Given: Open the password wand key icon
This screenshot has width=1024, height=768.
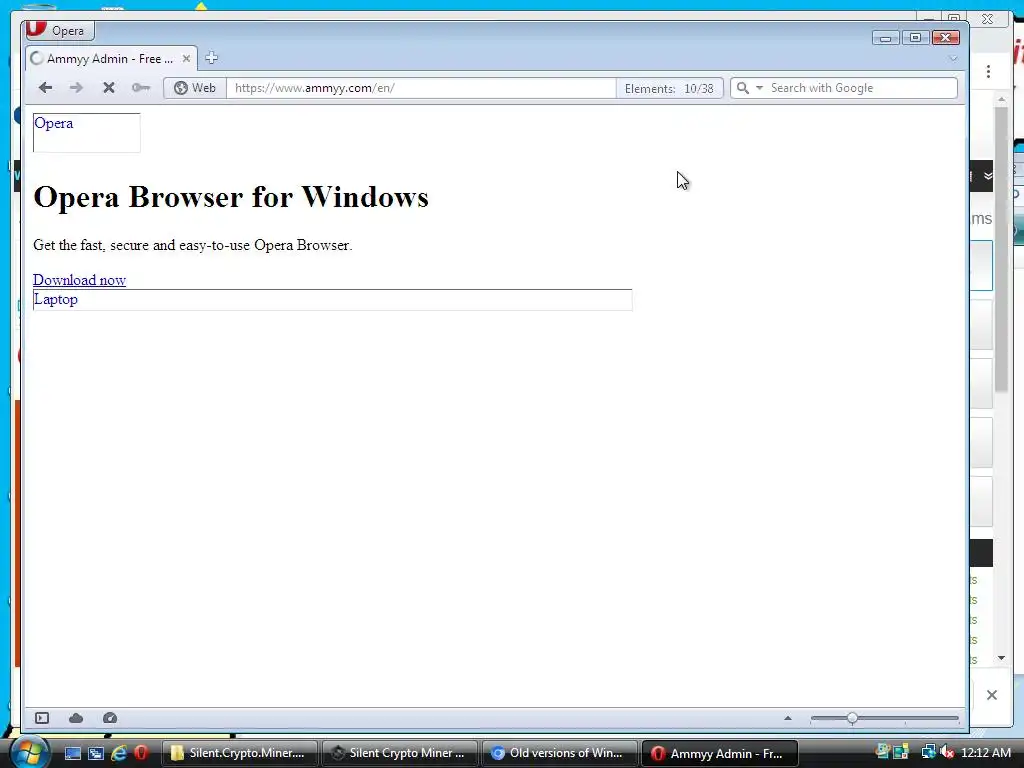Looking at the screenshot, I should pyautogui.click(x=140, y=88).
